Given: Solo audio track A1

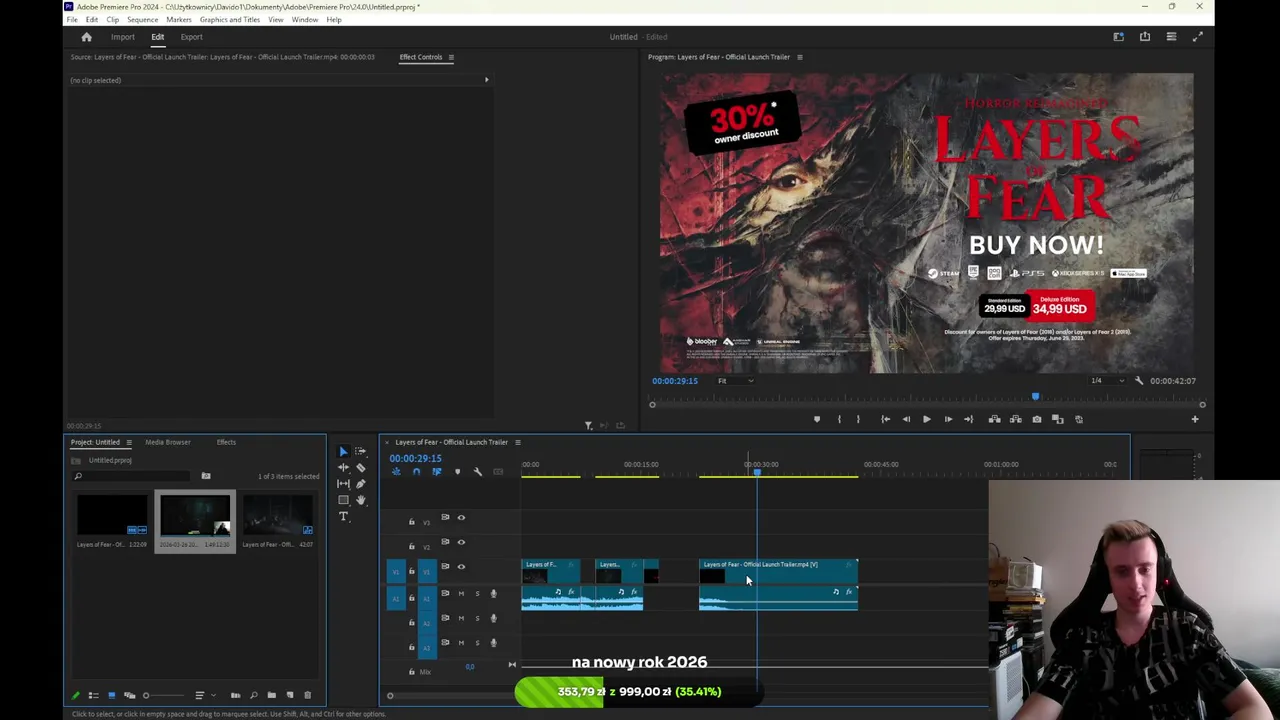Looking at the screenshot, I should coord(477,593).
